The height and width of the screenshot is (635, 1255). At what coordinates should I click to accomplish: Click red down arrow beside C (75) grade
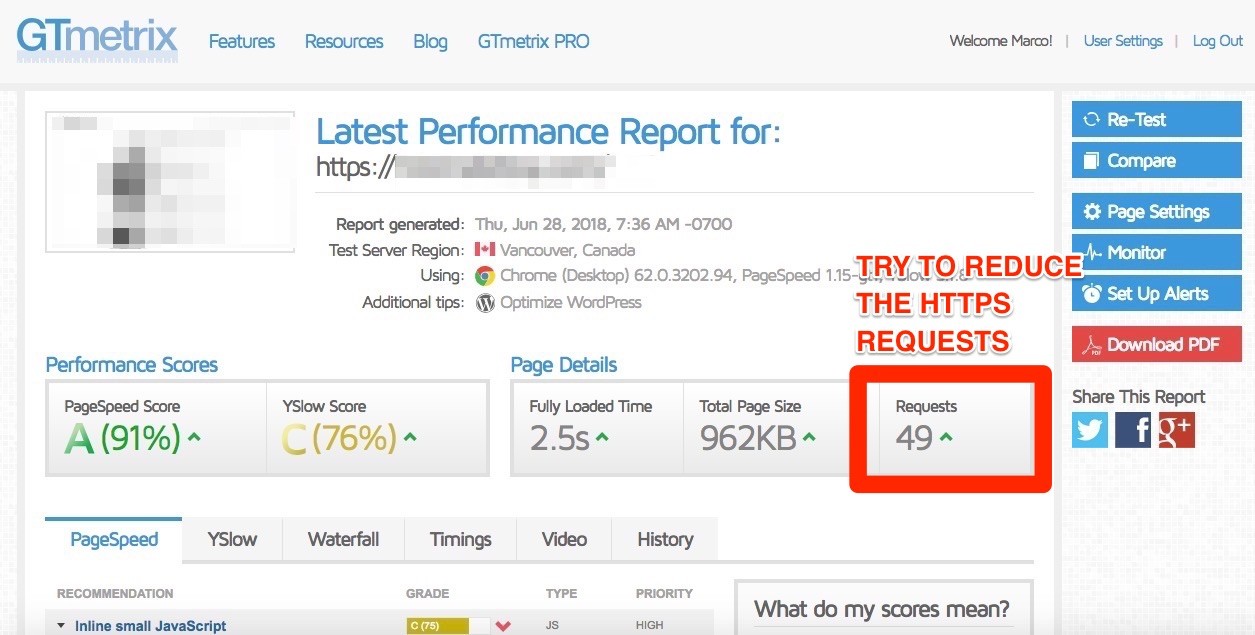tap(503, 626)
